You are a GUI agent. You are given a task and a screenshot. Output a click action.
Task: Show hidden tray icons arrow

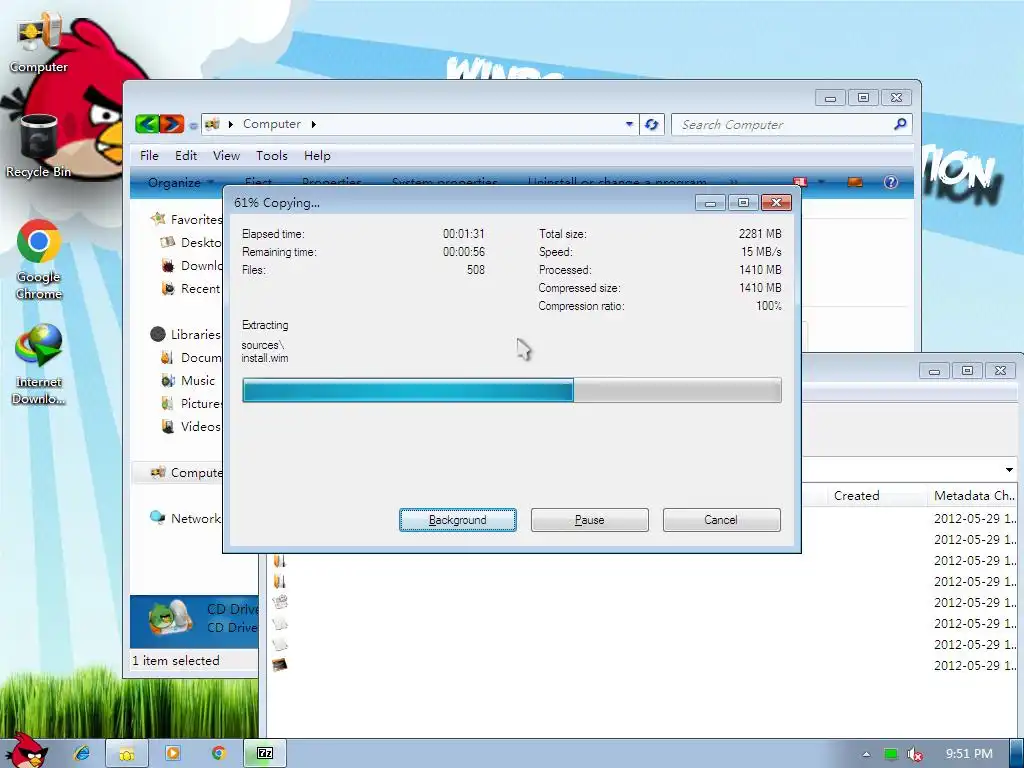pos(866,754)
